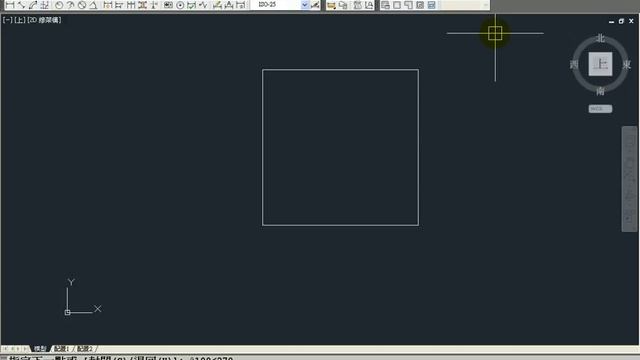Screen dimensions: 640x360
Task: Click the fourth layout toolbar icon
Action: pos(369,5)
